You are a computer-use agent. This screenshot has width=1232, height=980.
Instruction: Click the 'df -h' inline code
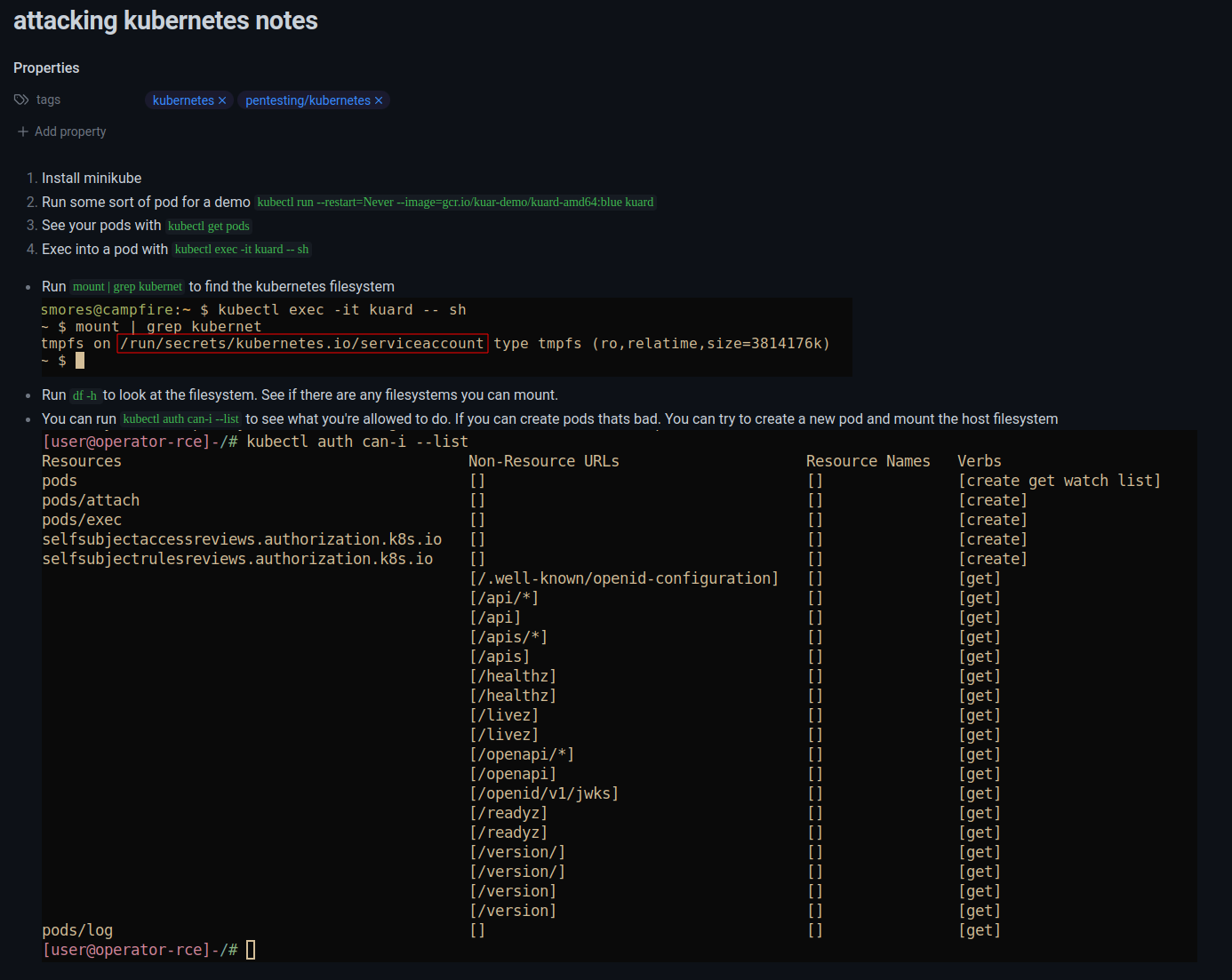[84, 396]
